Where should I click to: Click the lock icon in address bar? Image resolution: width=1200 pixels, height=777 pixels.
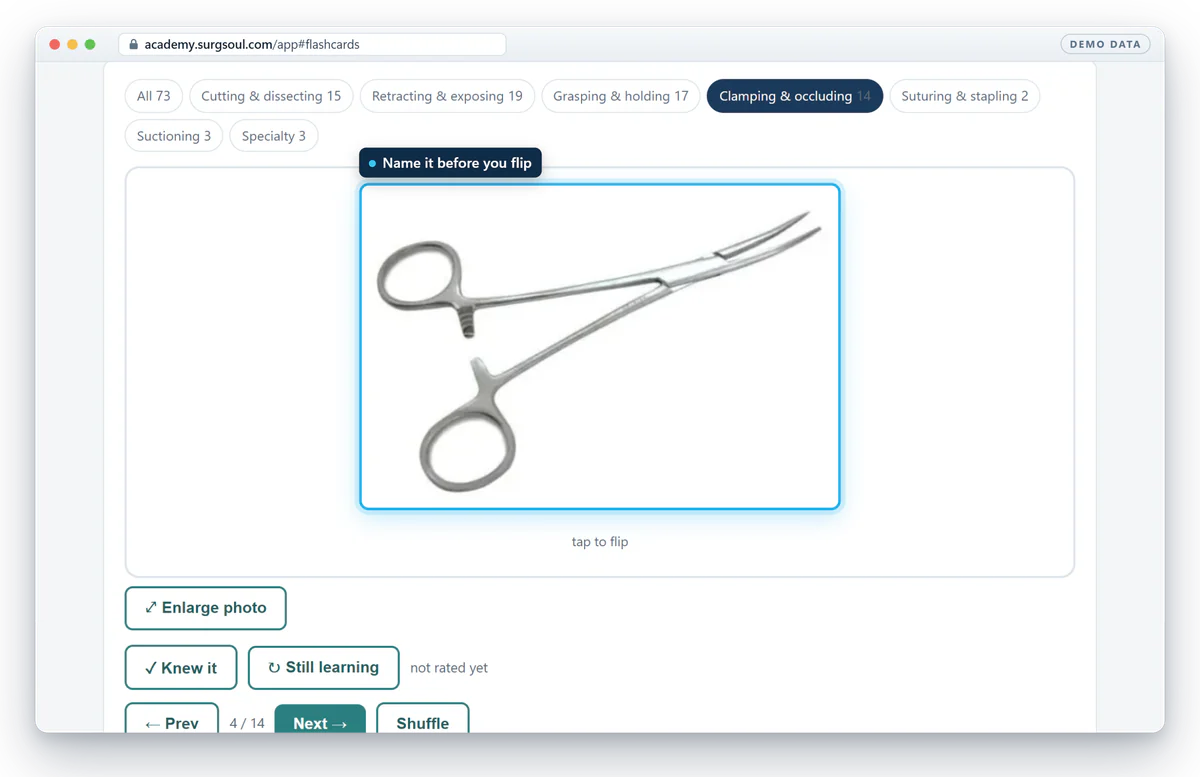click(133, 45)
